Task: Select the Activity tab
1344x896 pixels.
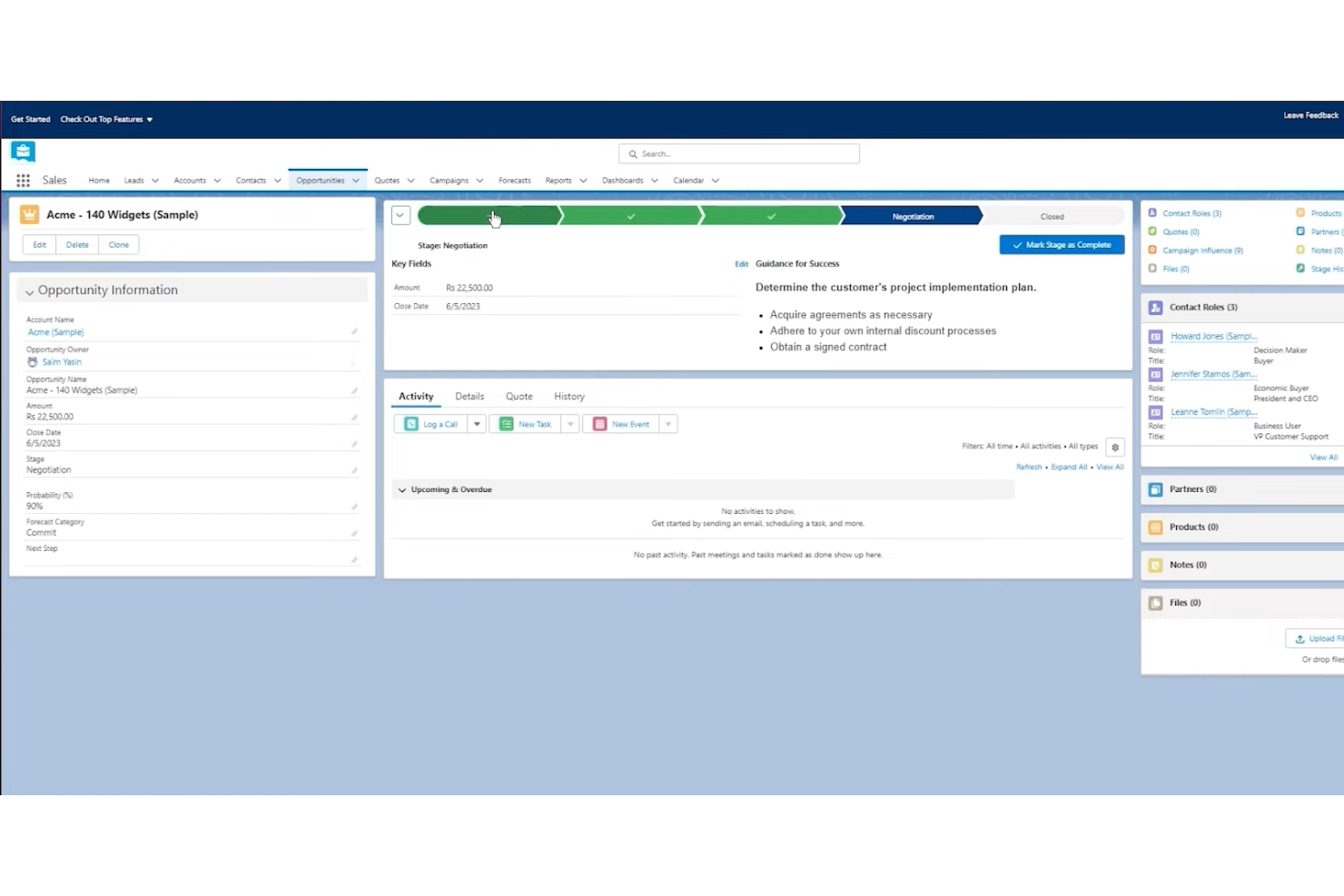Action: click(x=416, y=397)
